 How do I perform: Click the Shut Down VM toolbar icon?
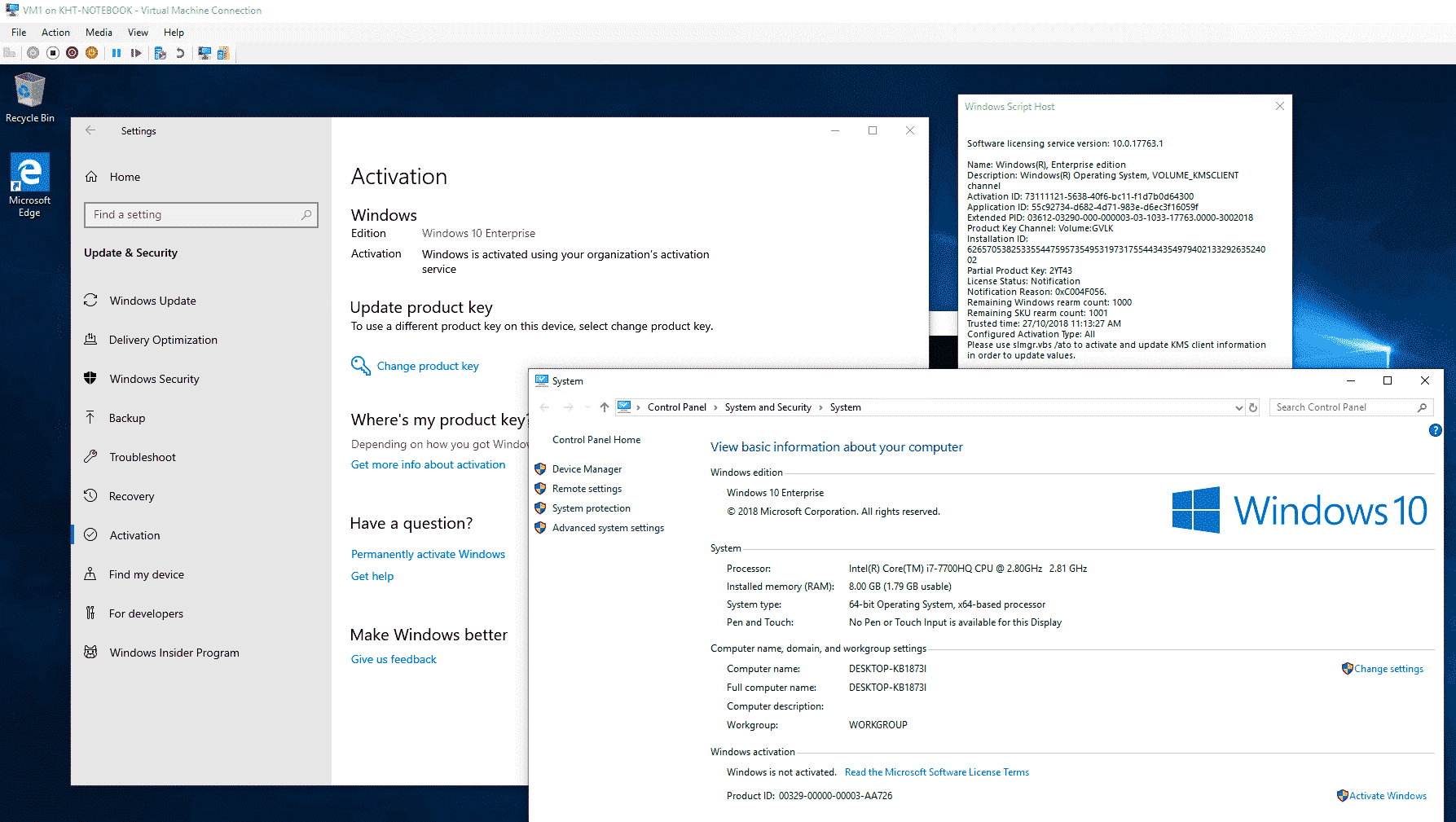pos(72,53)
